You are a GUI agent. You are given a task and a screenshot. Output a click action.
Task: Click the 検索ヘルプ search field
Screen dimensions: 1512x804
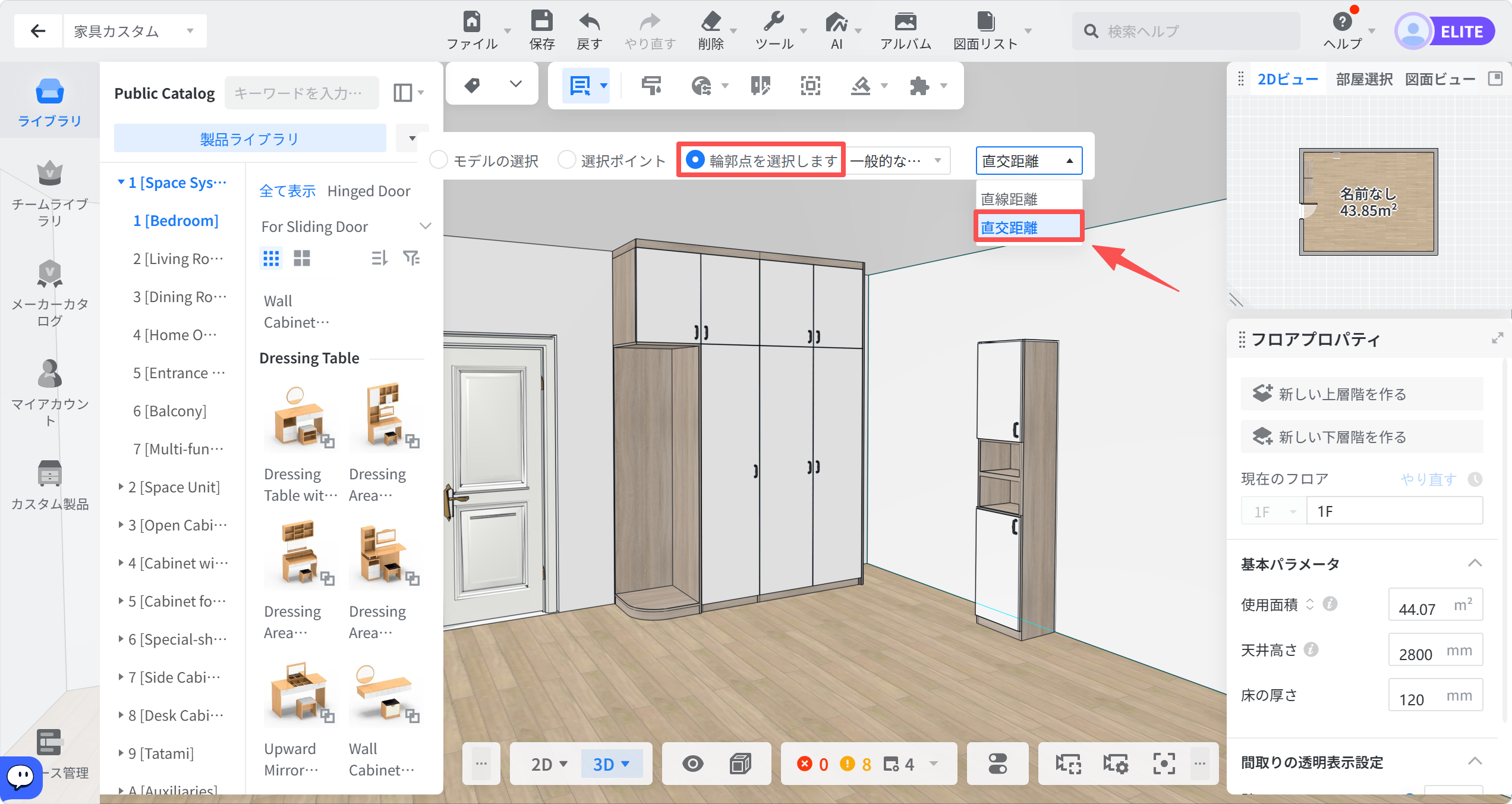(x=1186, y=31)
